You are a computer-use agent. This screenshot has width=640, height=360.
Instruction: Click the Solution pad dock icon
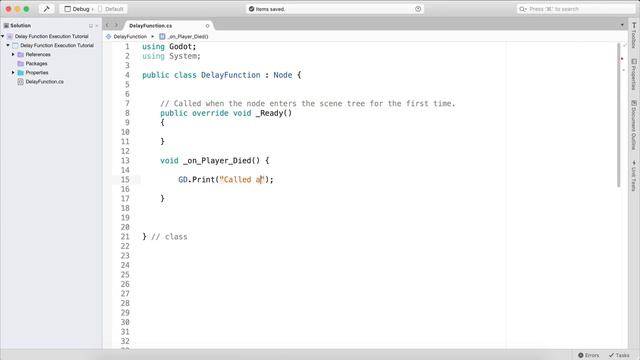point(91,26)
